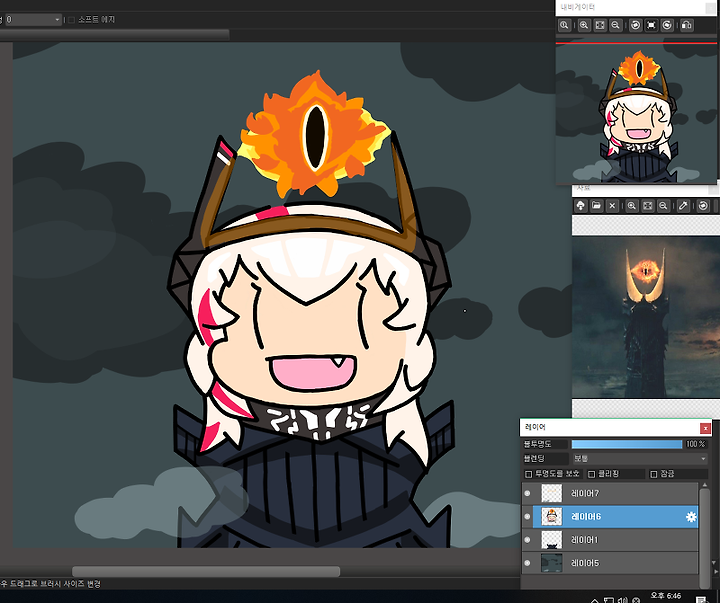This screenshot has width=720, height=603.
Task: Zoom in using the Navigator panel
Action: [584, 25]
